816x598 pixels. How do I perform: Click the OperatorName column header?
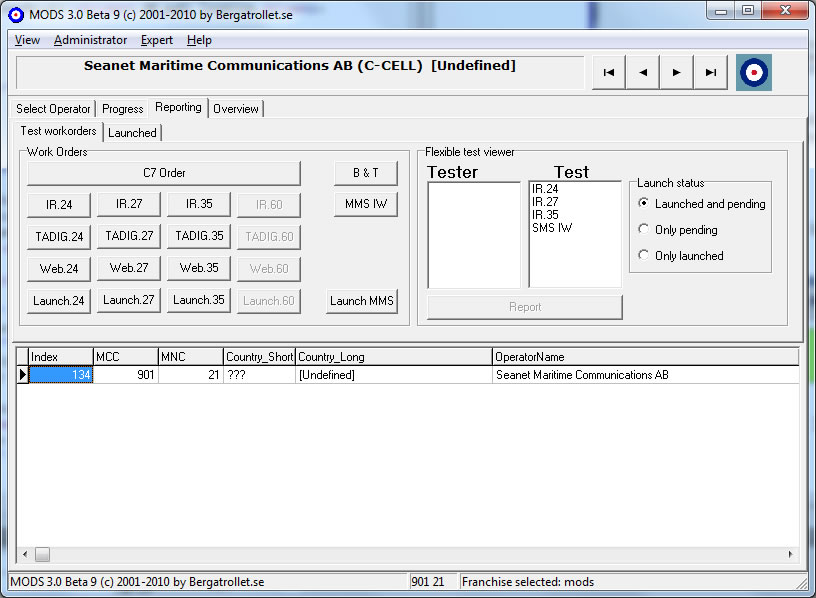pyautogui.click(x=645, y=357)
